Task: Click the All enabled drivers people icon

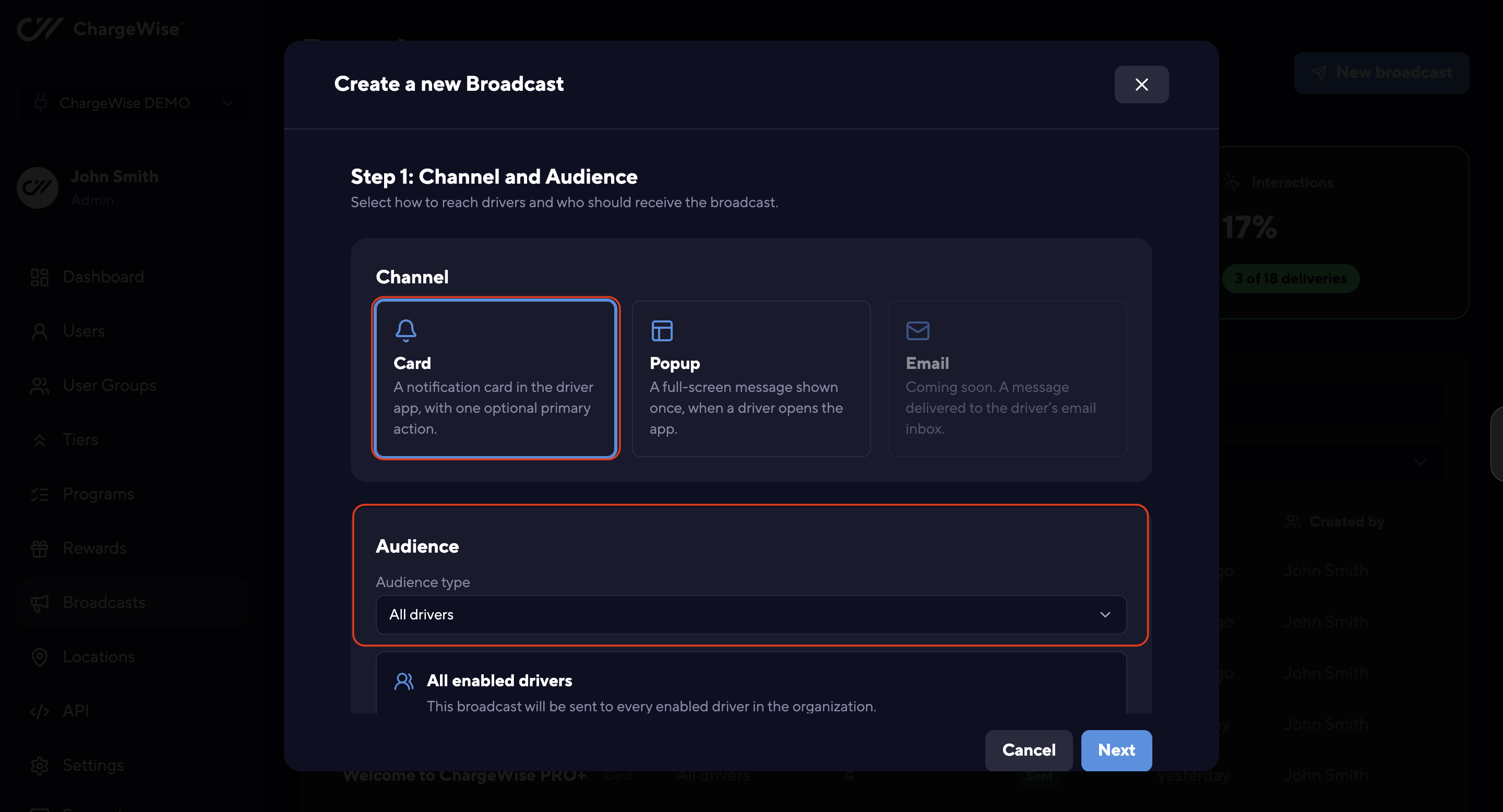Action: 404,682
